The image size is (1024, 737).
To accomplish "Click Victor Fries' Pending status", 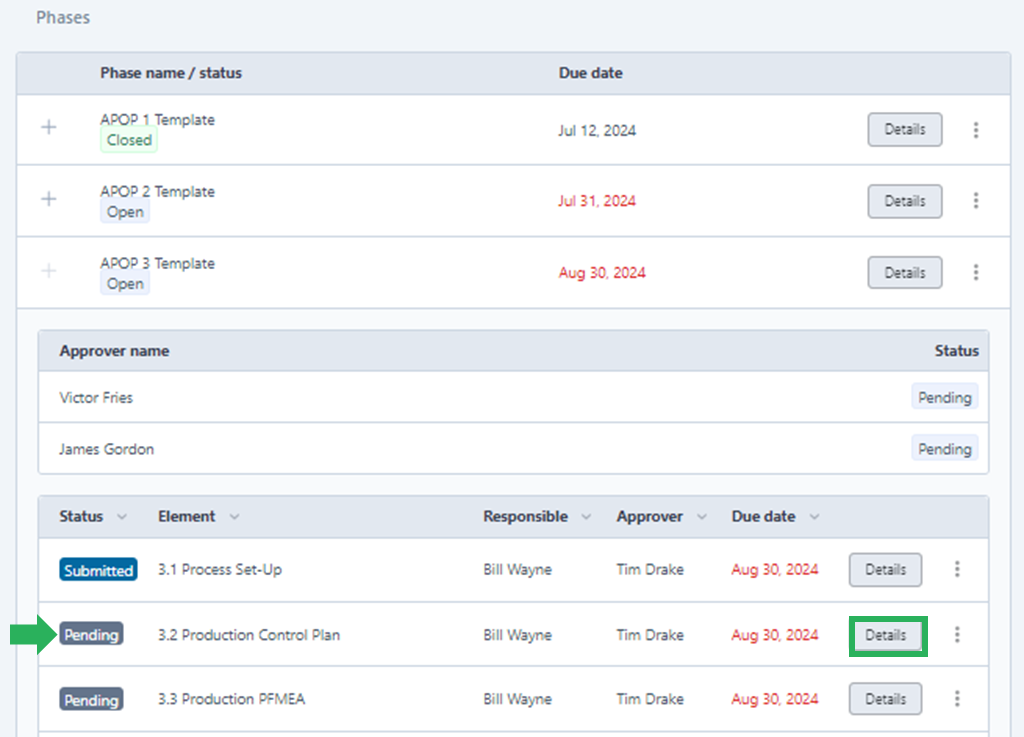I will point(944,398).
